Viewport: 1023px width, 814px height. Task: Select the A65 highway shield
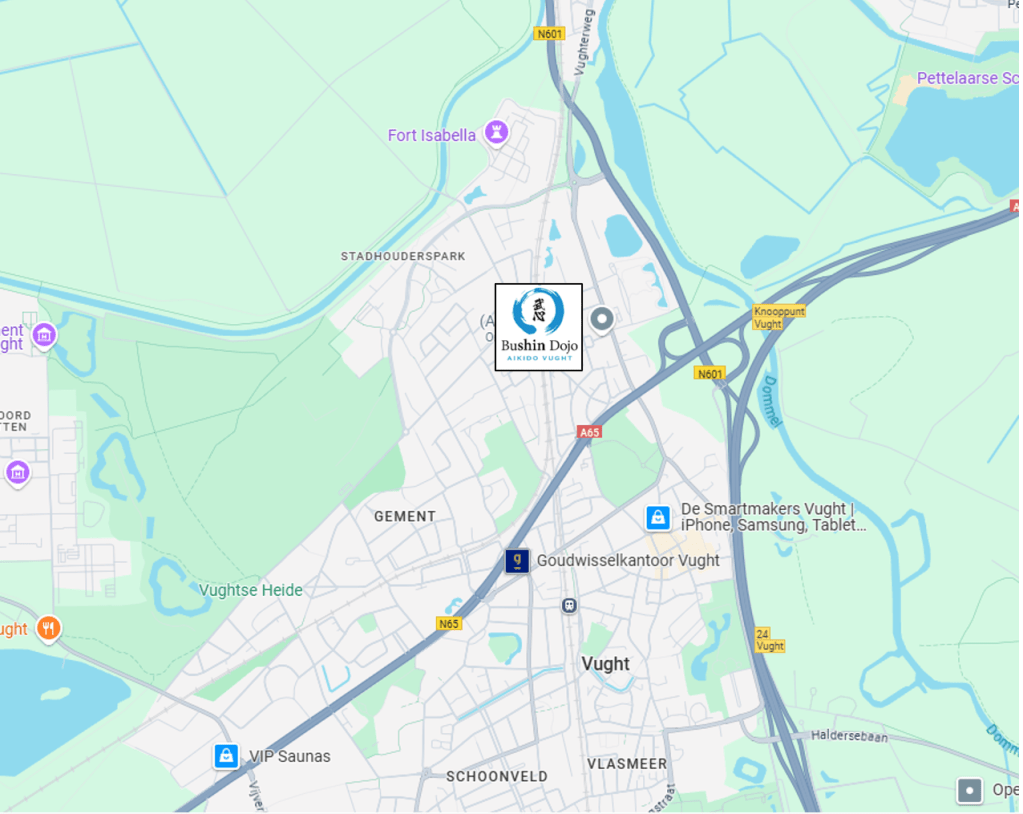(590, 432)
